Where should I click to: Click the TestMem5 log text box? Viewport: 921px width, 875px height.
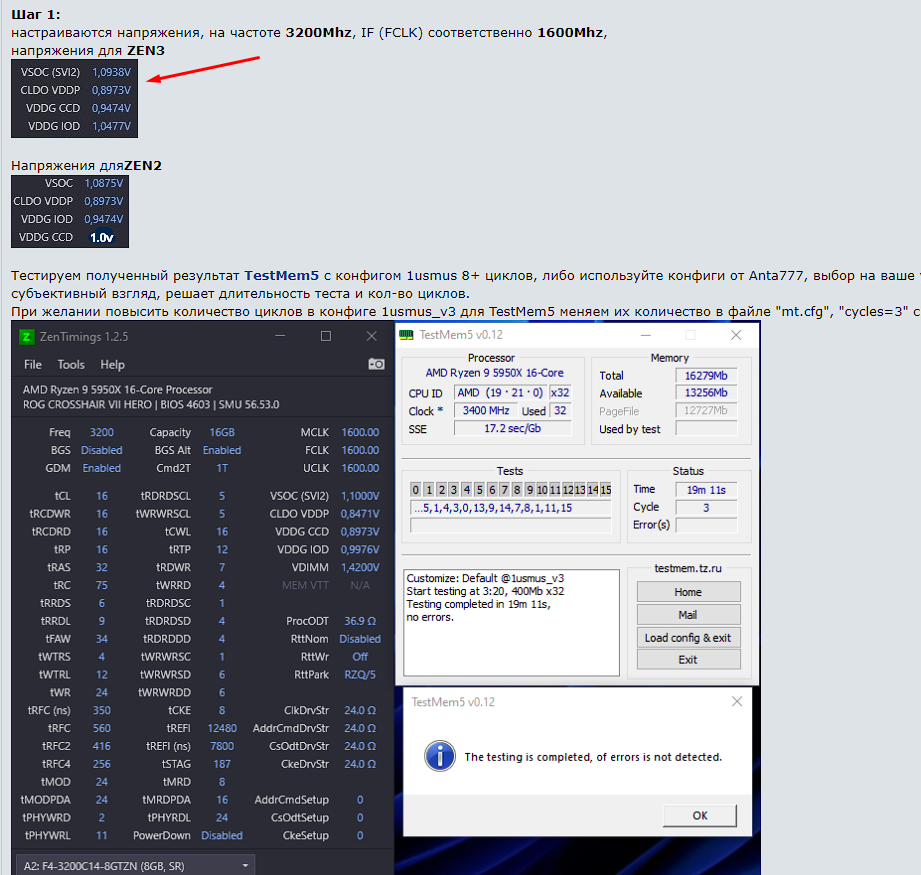[x=511, y=622]
